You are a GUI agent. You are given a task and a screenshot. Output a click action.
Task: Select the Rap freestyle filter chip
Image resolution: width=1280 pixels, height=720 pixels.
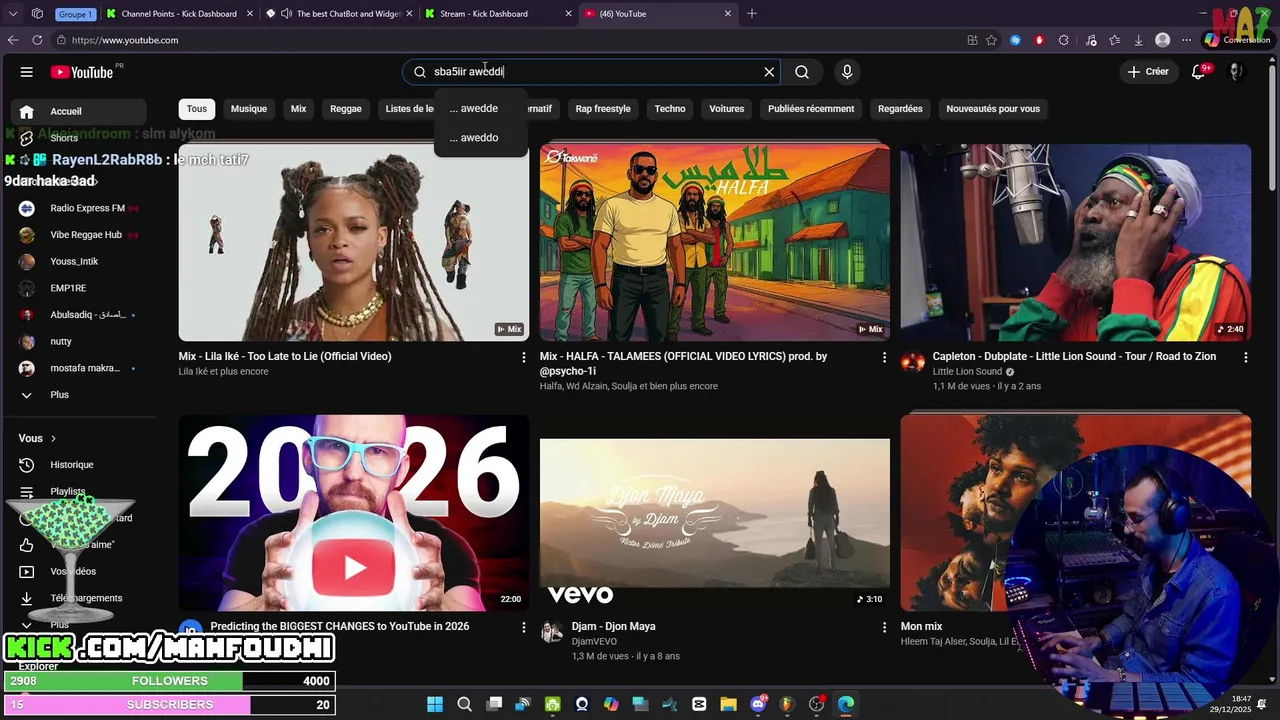point(603,109)
